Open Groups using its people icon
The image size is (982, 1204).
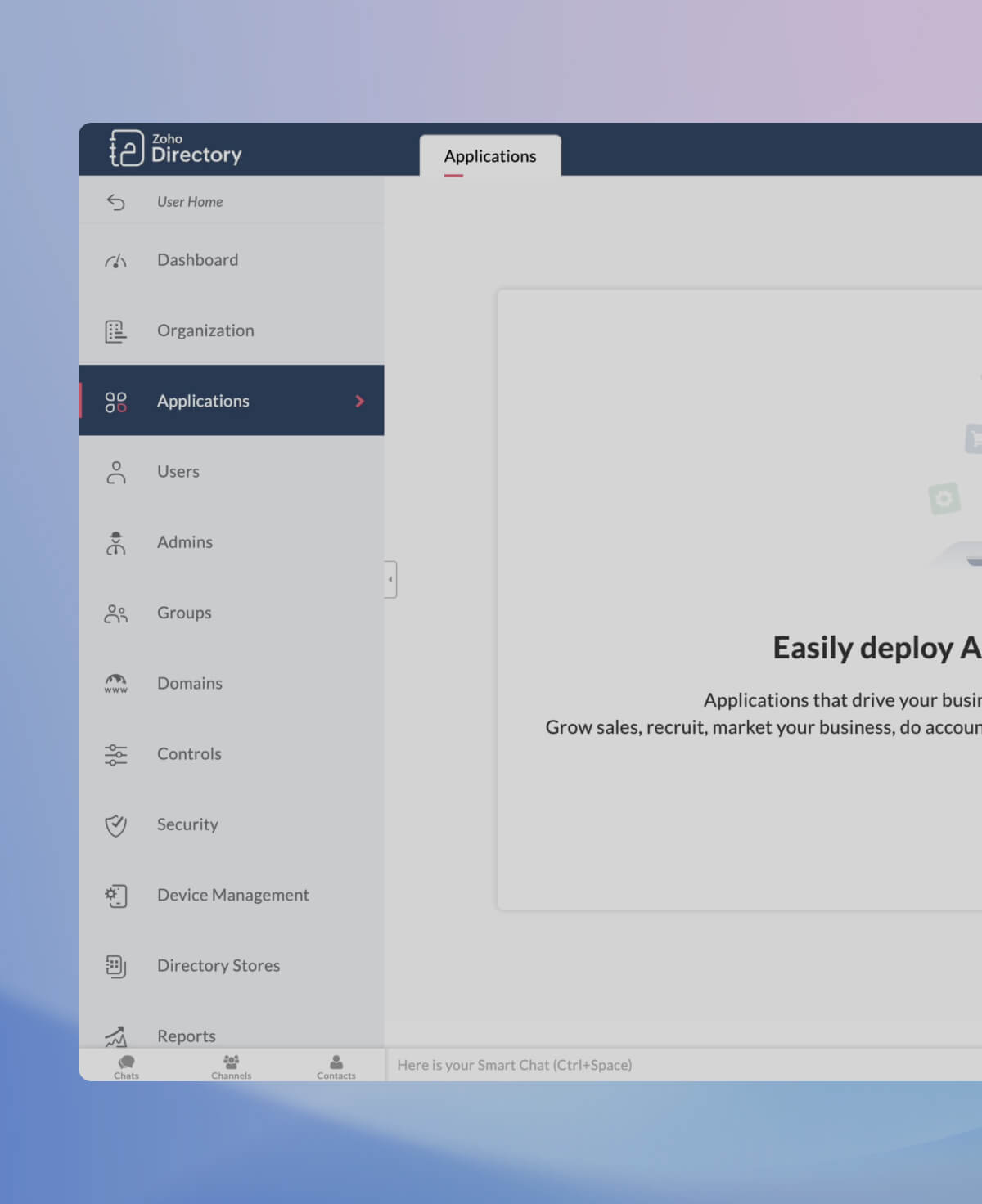pos(115,613)
